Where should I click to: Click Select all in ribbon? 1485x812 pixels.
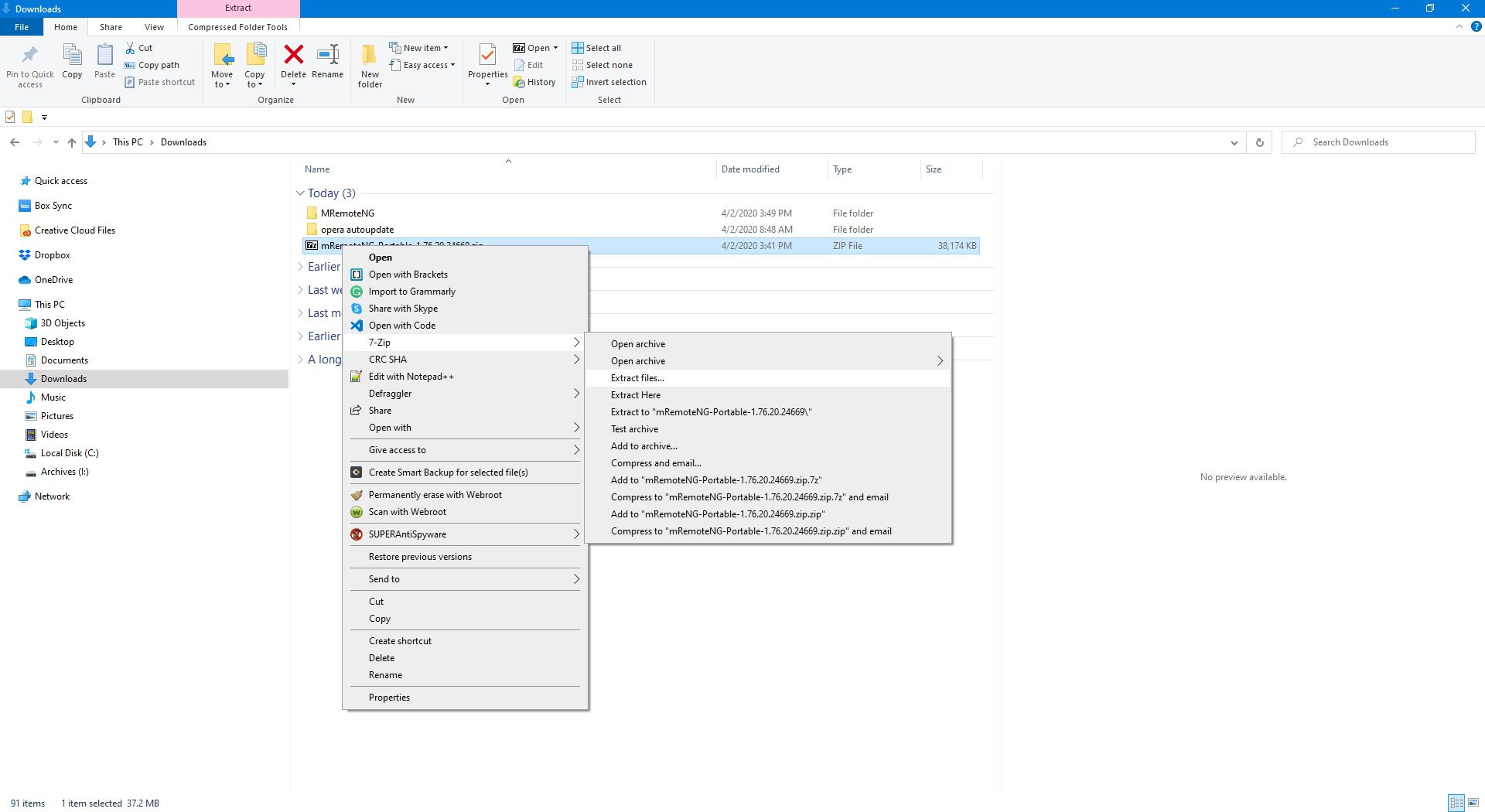point(596,48)
